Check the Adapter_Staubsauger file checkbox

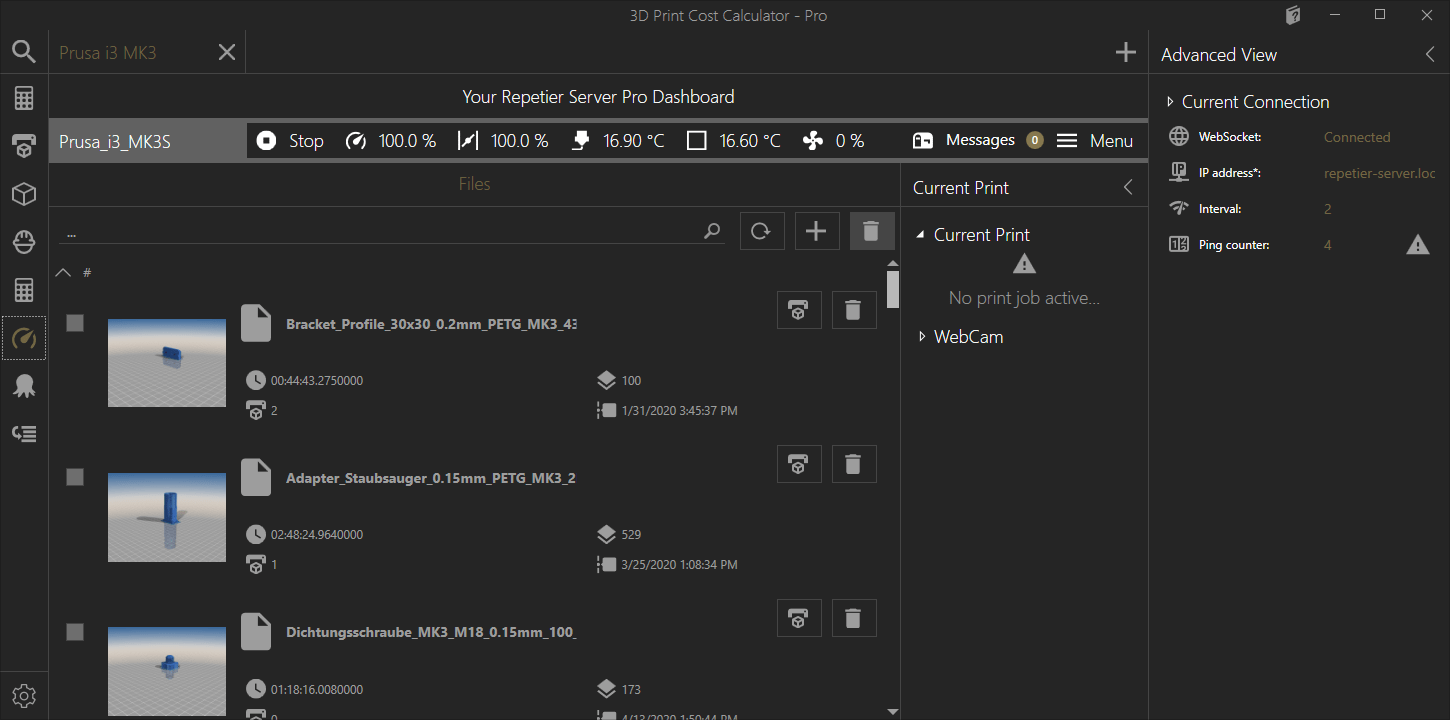[x=75, y=477]
